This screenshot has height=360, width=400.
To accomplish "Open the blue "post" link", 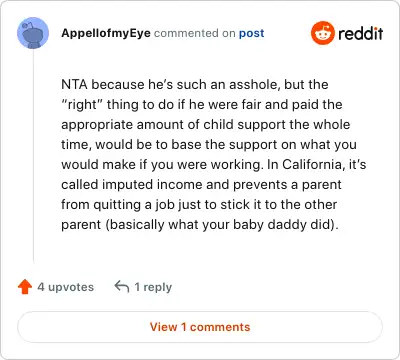I will 251,33.
